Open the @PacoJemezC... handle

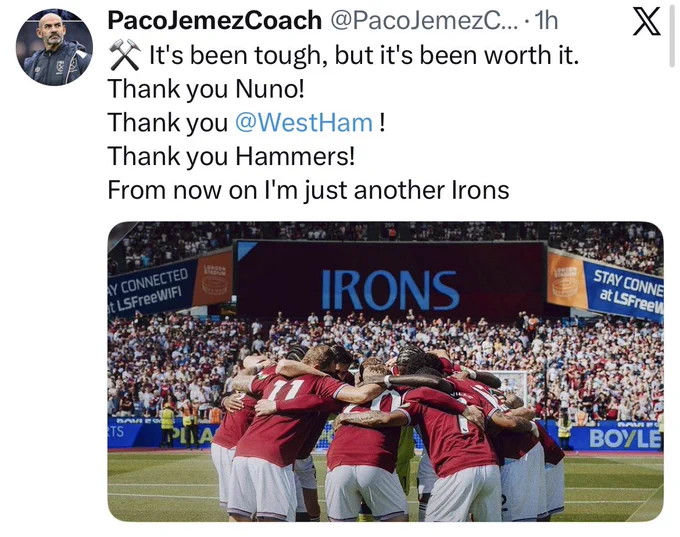coord(425,20)
